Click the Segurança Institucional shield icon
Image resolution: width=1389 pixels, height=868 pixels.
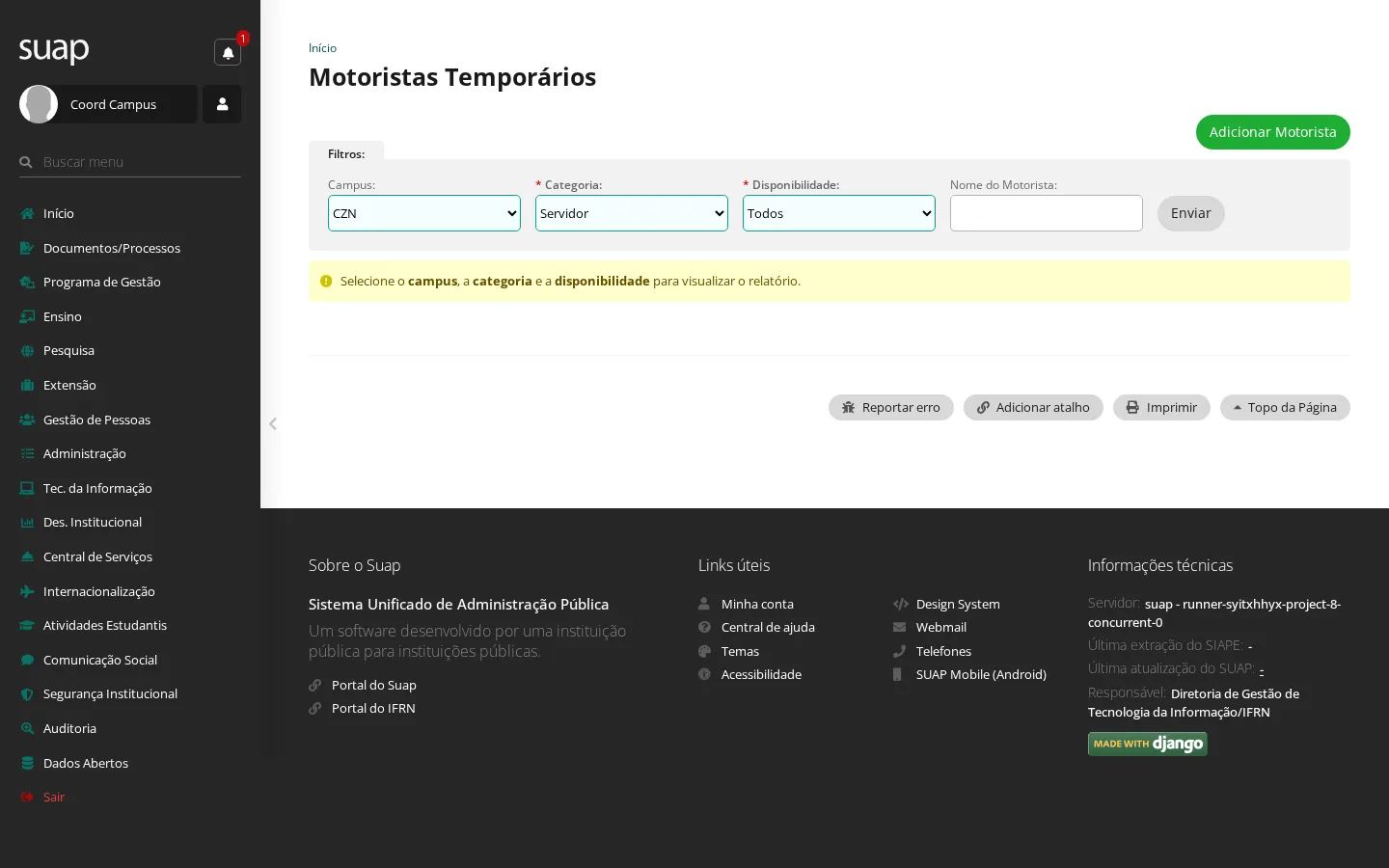pyautogui.click(x=27, y=693)
